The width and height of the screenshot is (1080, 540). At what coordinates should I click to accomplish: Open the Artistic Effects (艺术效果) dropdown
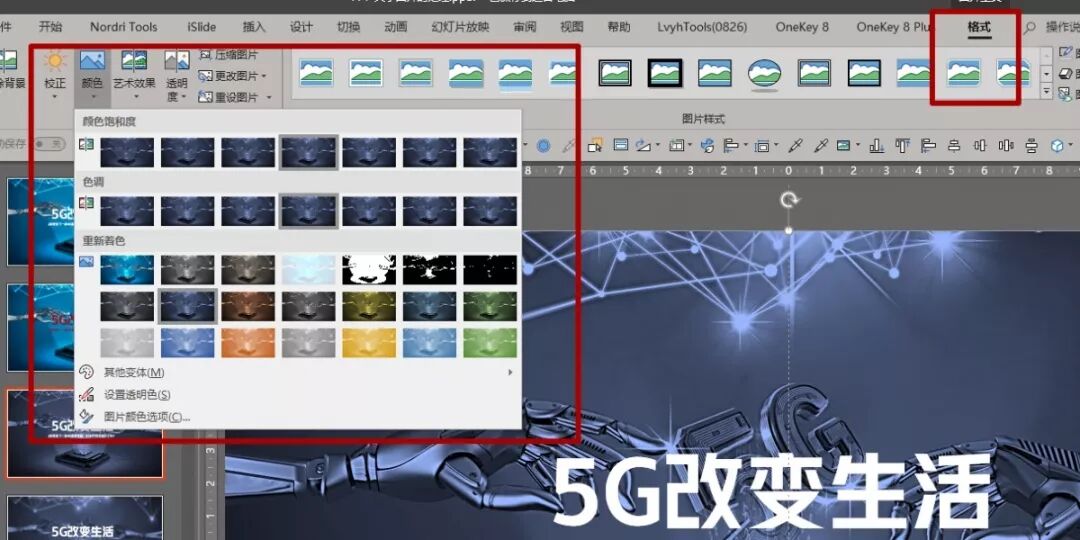(134, 75)
